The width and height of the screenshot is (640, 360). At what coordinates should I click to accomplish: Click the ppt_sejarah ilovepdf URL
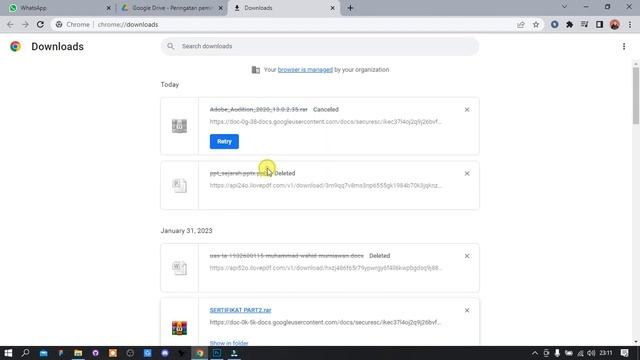(325, 185)
